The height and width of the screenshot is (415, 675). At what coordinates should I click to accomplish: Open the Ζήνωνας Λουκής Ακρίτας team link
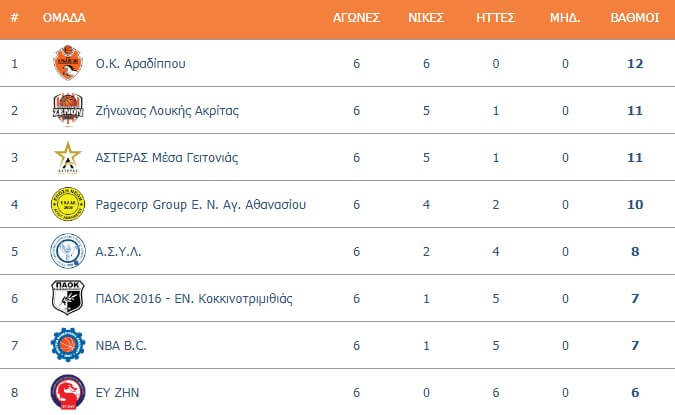[x=167, y=111]
